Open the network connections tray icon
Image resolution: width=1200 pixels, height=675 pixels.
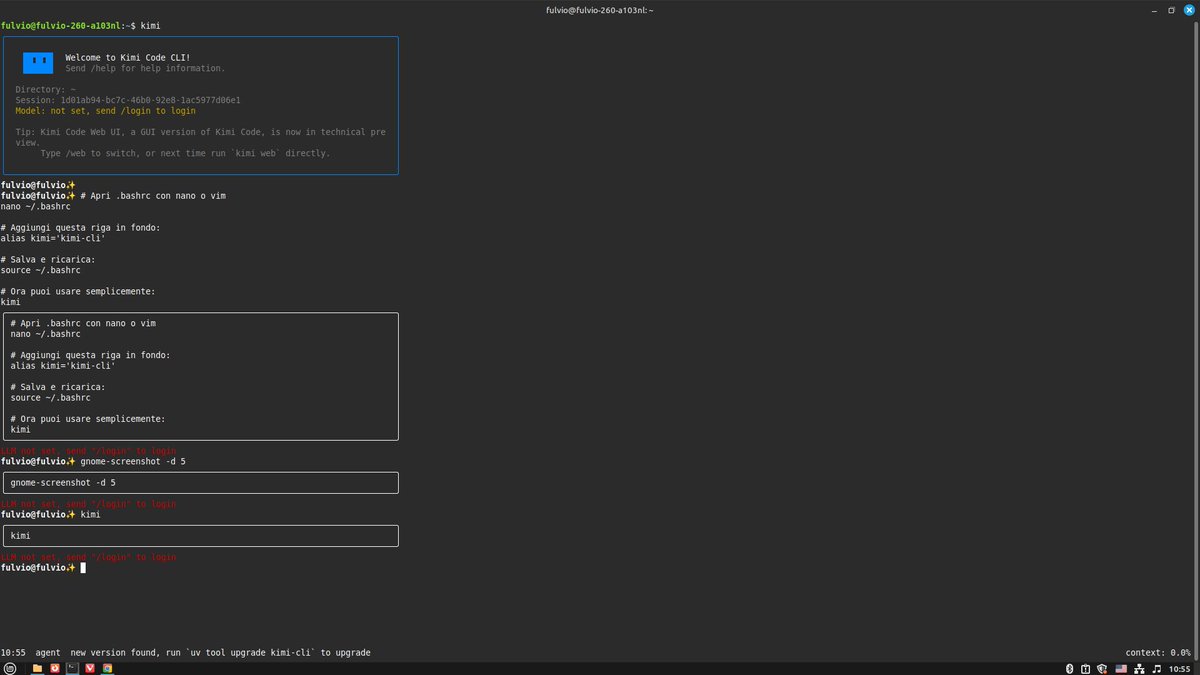point(1139,668)
